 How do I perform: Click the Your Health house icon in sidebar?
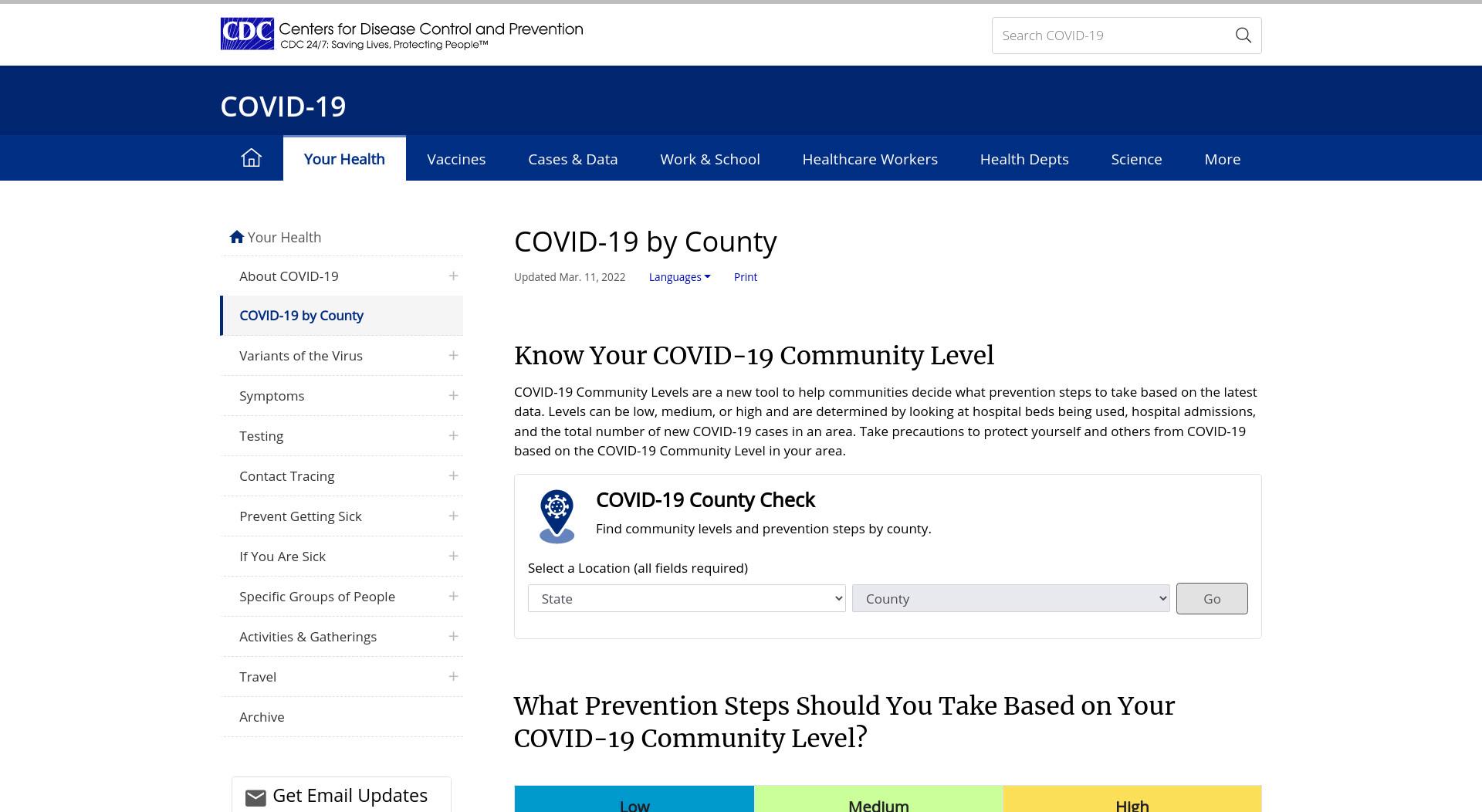pos(237,237)
